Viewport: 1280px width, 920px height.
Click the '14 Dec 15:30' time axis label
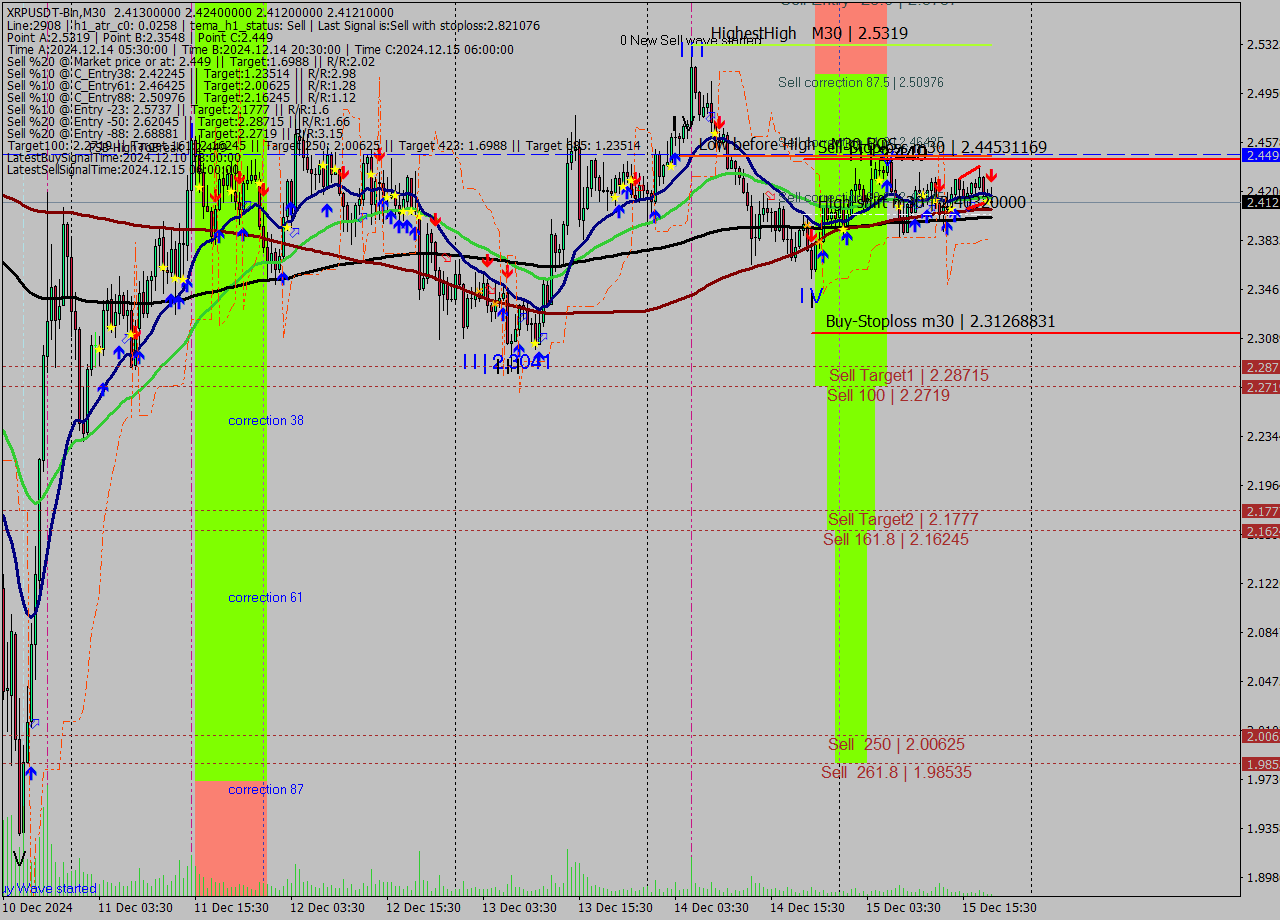807,908
